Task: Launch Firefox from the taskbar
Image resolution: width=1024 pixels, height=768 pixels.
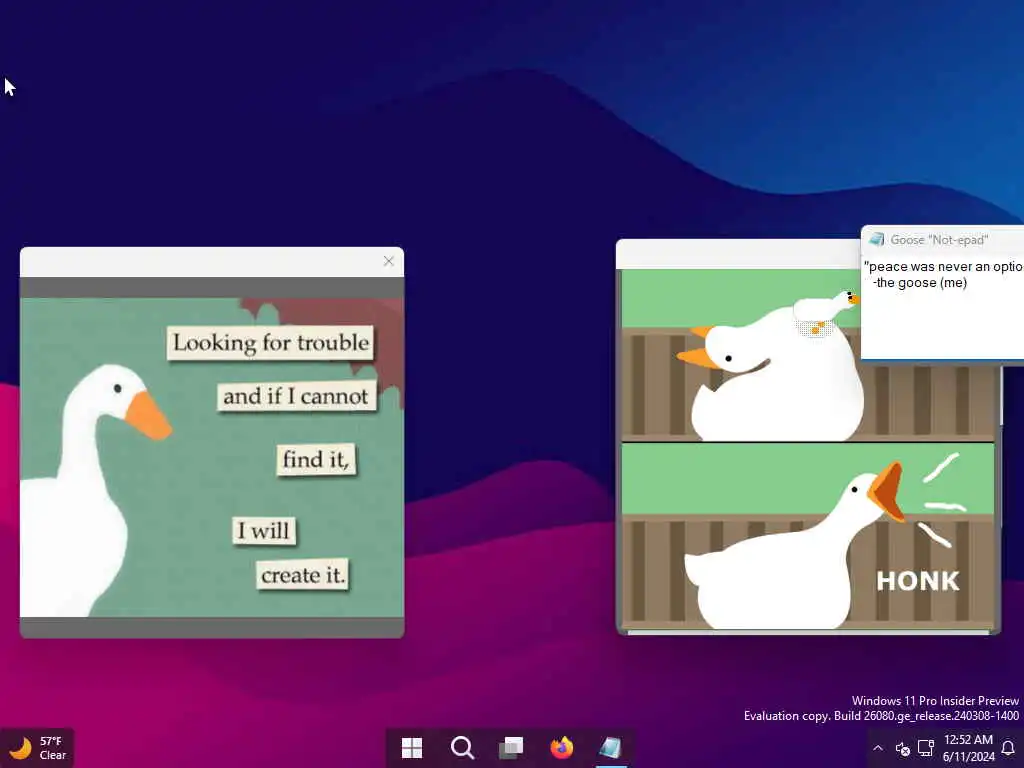Action: [561, 748]
